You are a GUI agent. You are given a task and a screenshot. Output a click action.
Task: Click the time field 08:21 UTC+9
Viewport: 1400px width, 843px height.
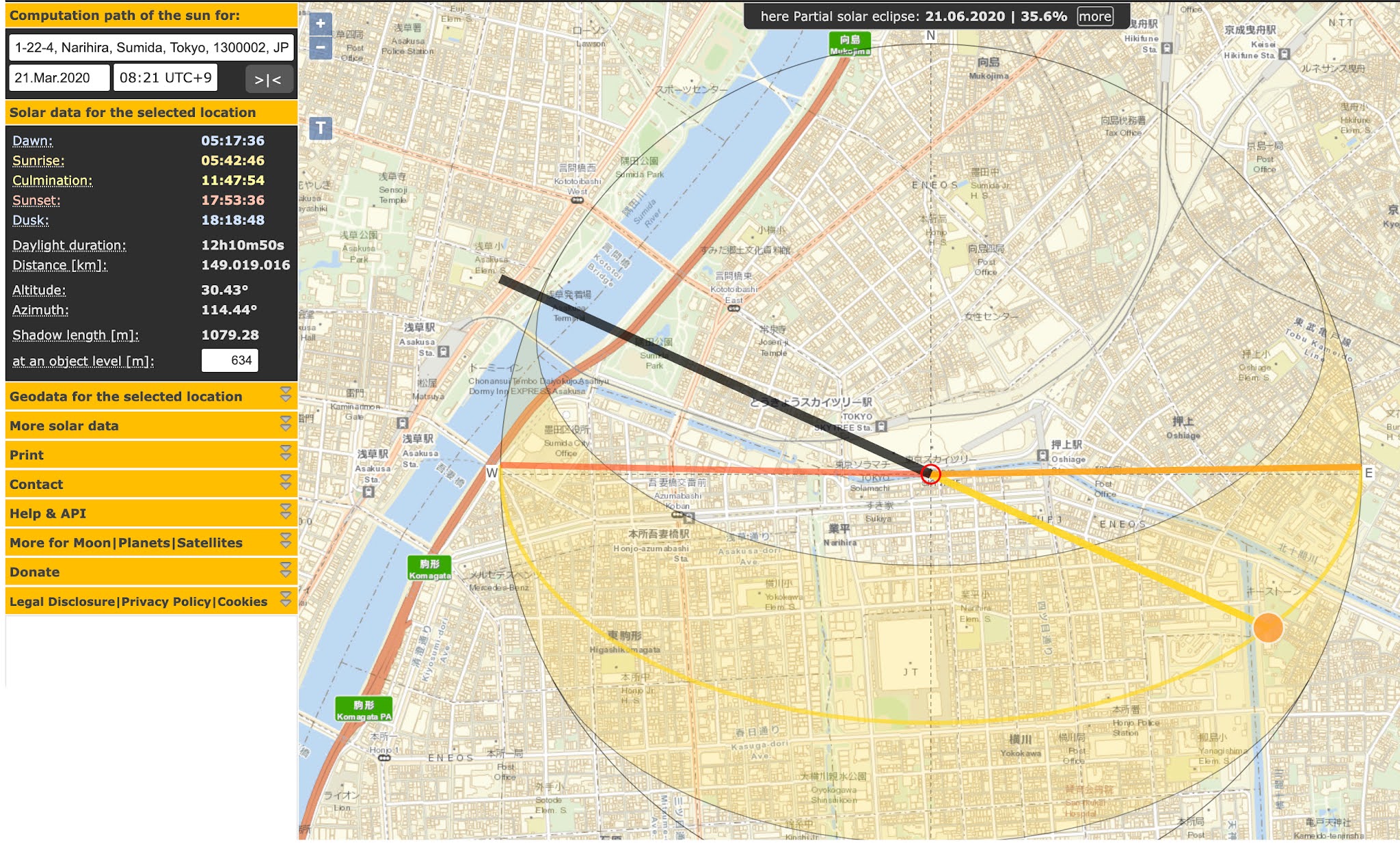click(165, 78)
